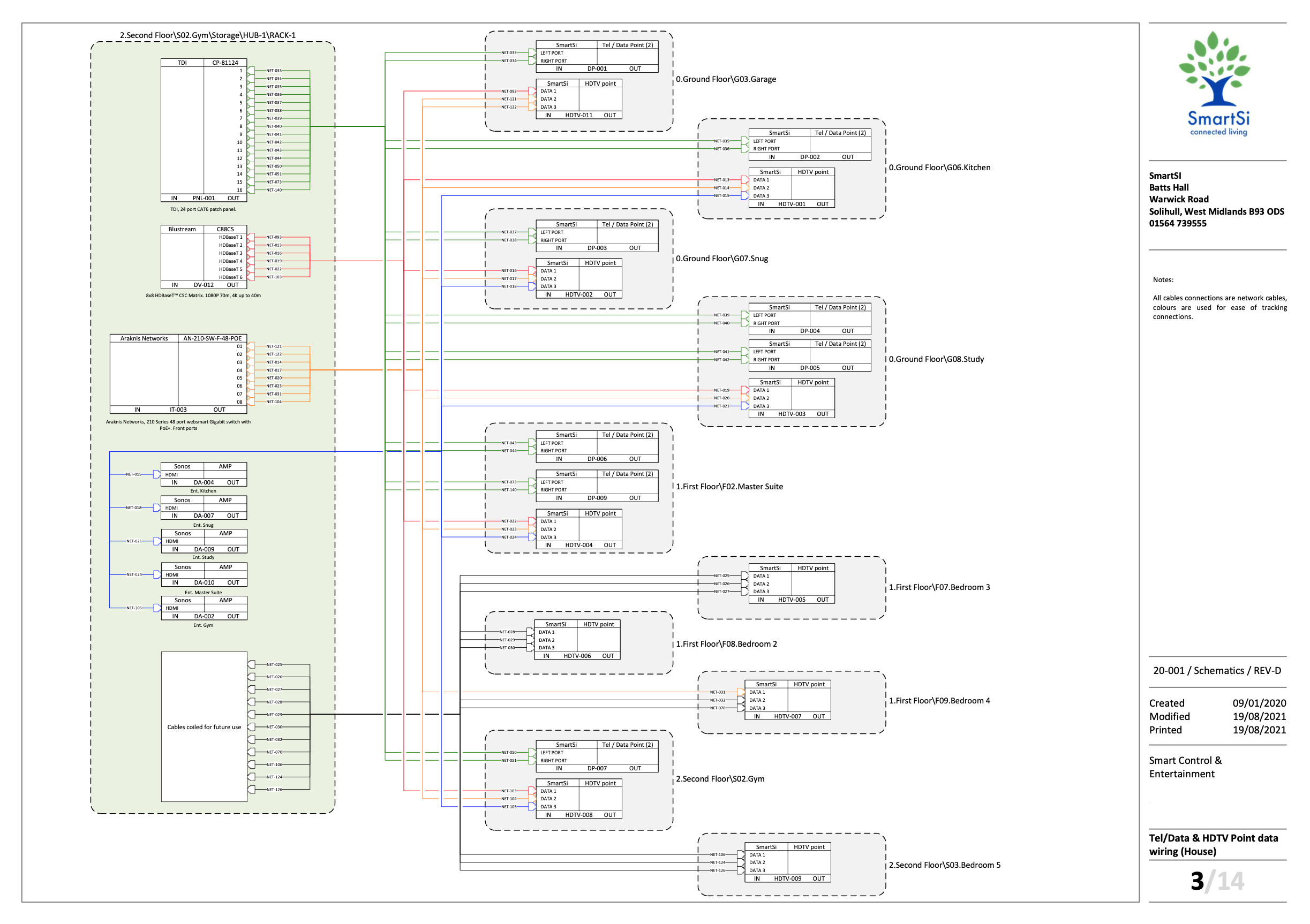Select the Cables coiled for future use box

pyautogui.click(x=204, y=727)
